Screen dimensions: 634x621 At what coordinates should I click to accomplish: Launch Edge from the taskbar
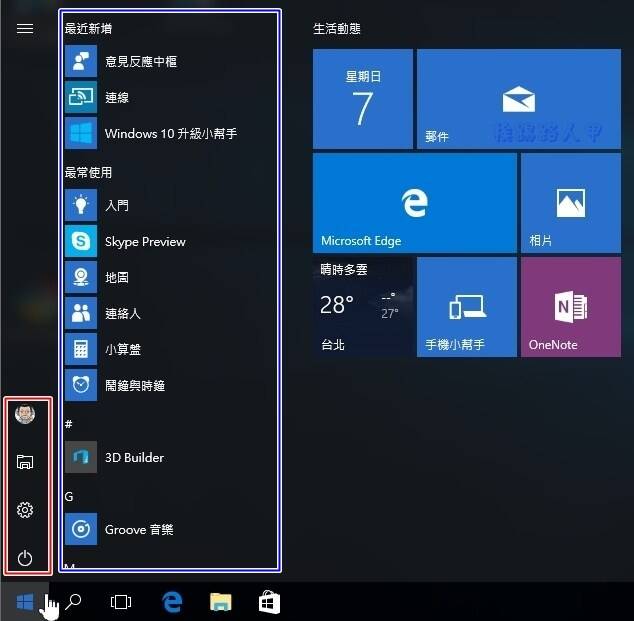[172, 602]
